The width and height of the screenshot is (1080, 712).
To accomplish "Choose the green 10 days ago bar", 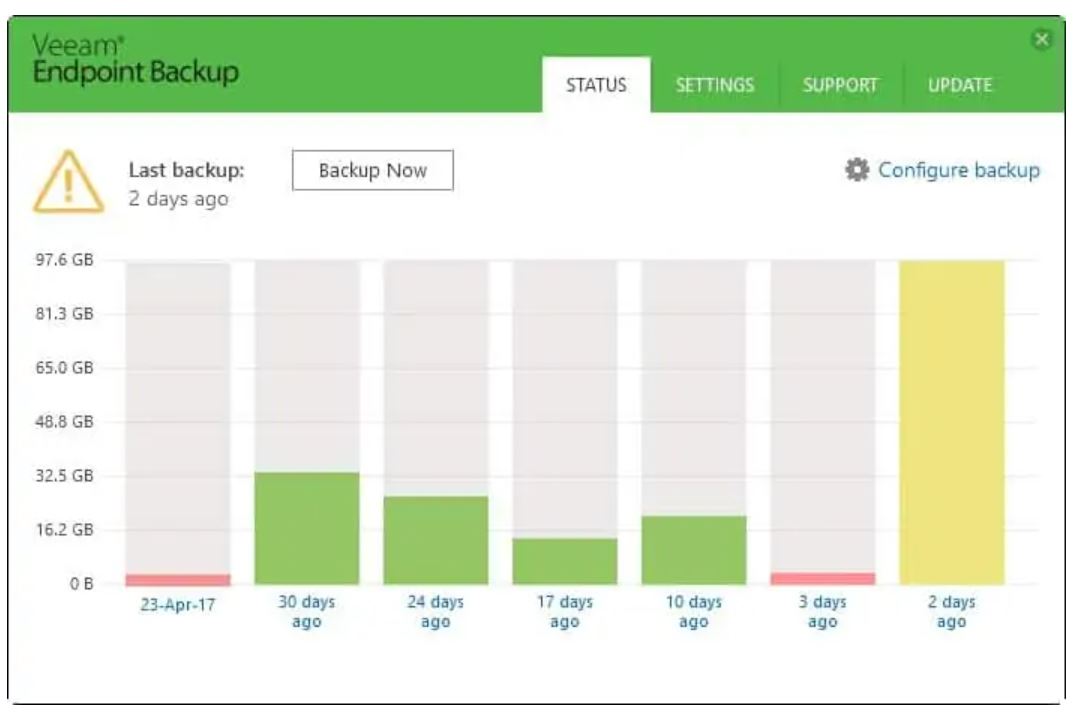I will click(694, 550).
